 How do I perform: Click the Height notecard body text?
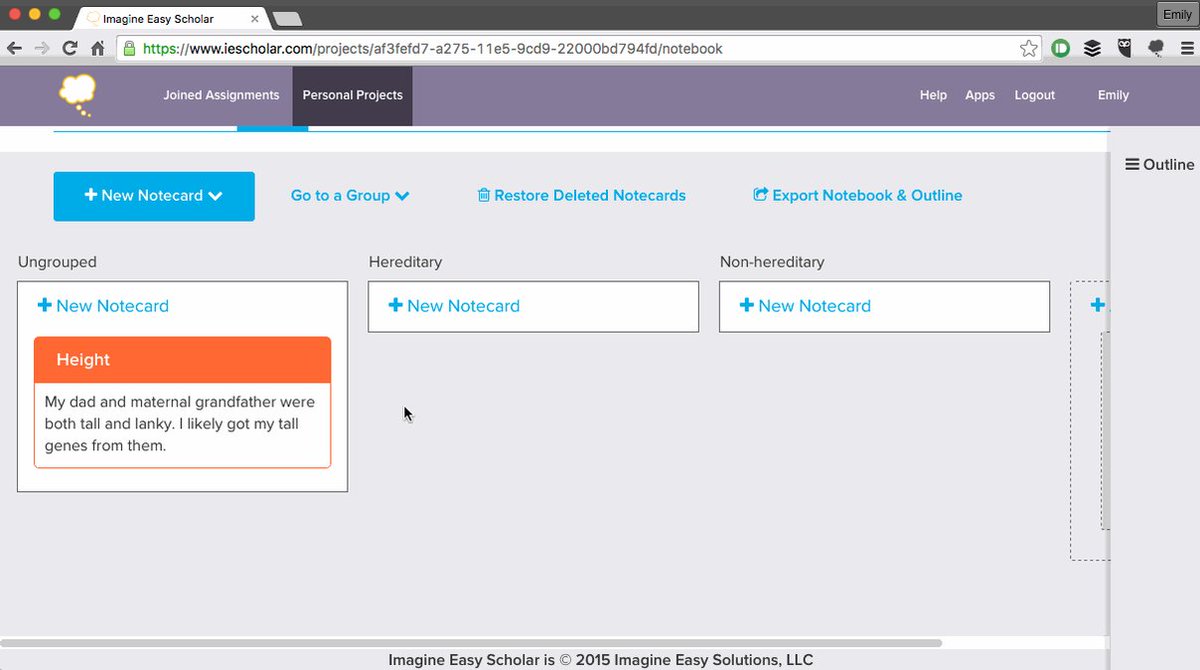pos(180,424)
